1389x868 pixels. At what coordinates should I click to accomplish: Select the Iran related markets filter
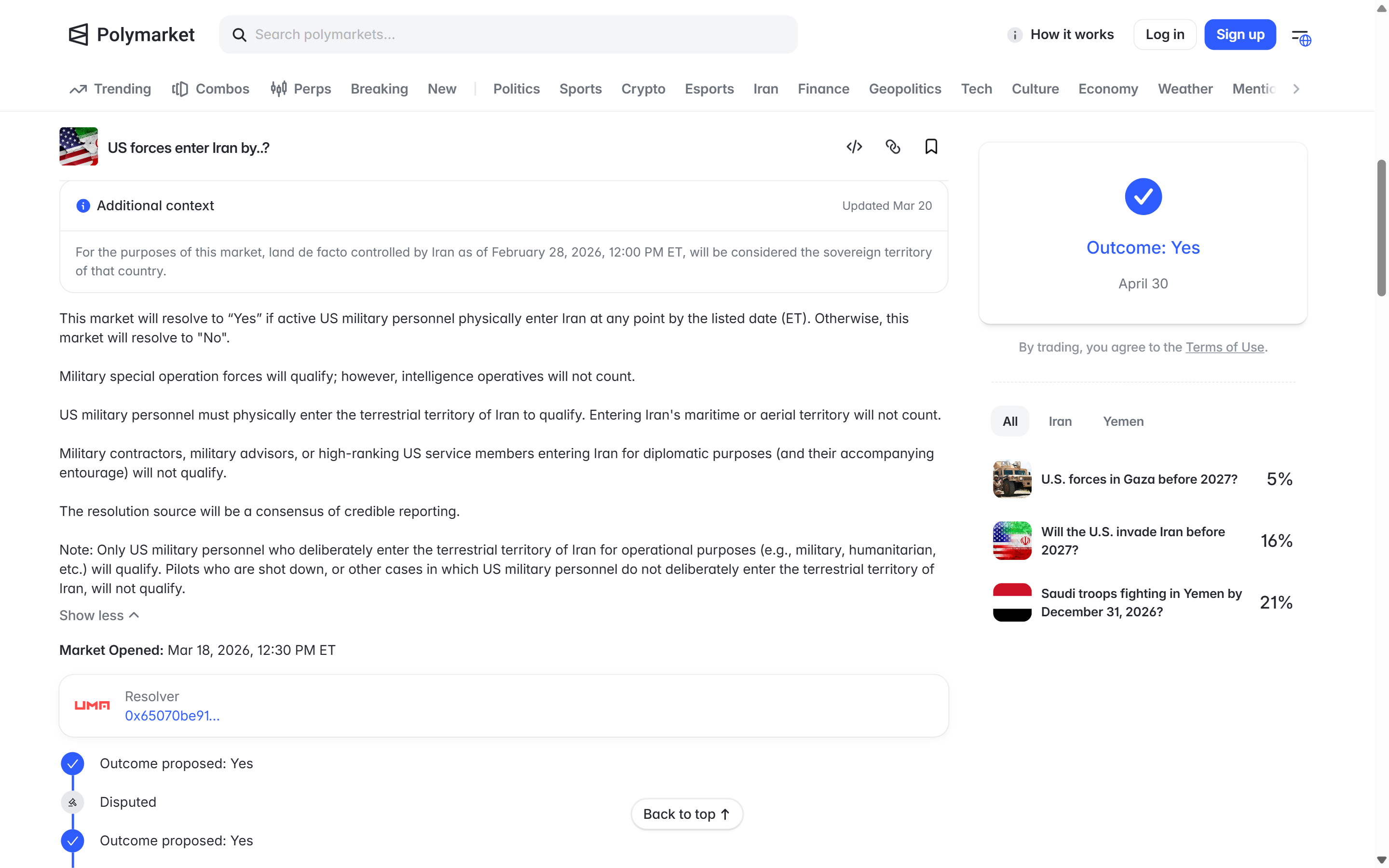(x=1060, y=421)
